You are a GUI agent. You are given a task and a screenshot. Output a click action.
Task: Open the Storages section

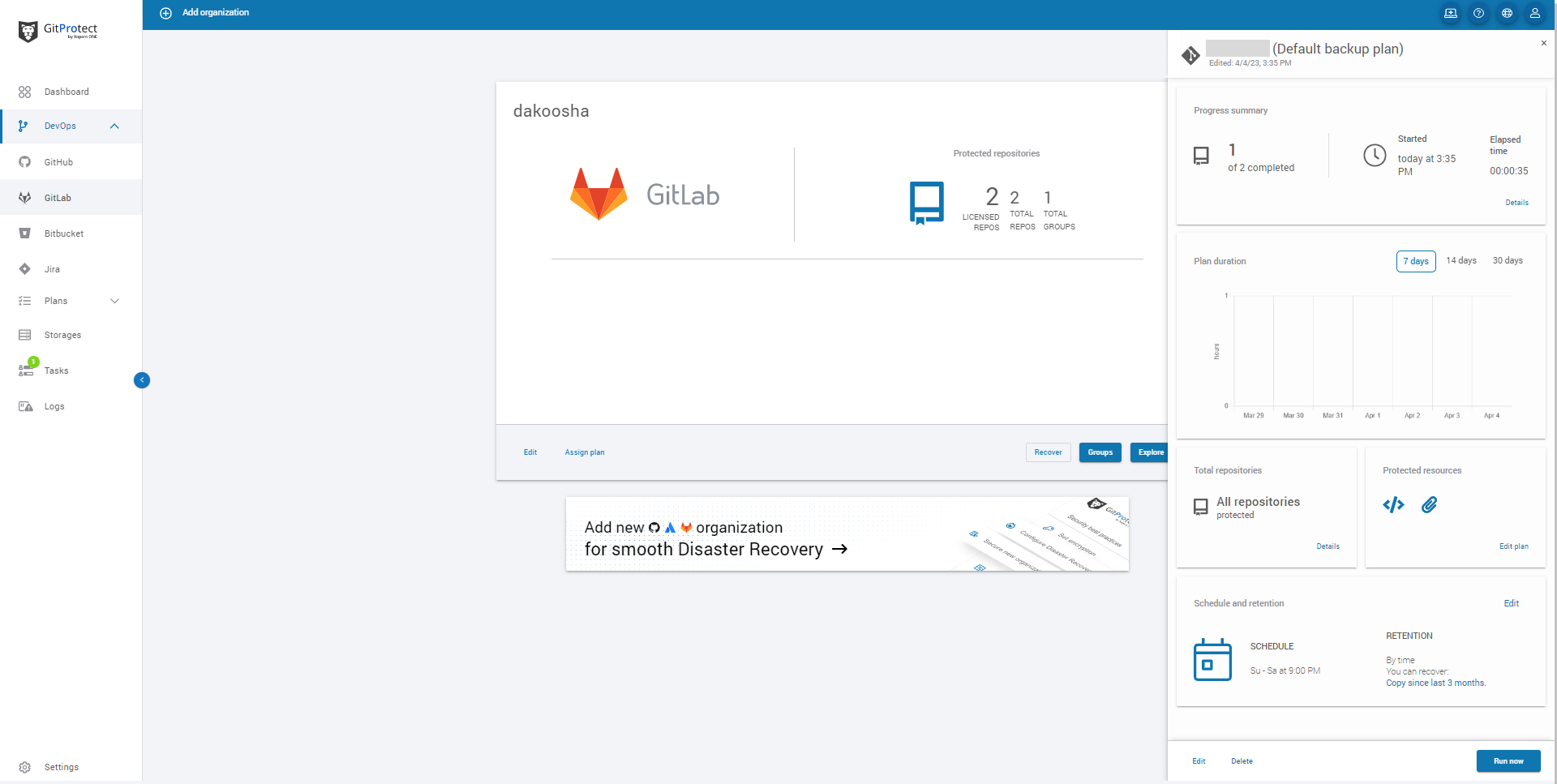(62, 334)
